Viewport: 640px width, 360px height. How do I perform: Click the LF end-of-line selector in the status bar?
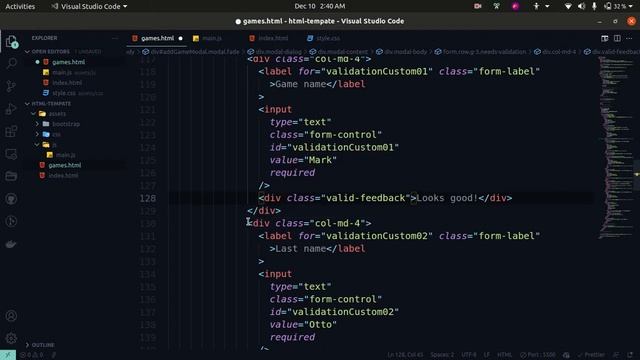[487, 355]
